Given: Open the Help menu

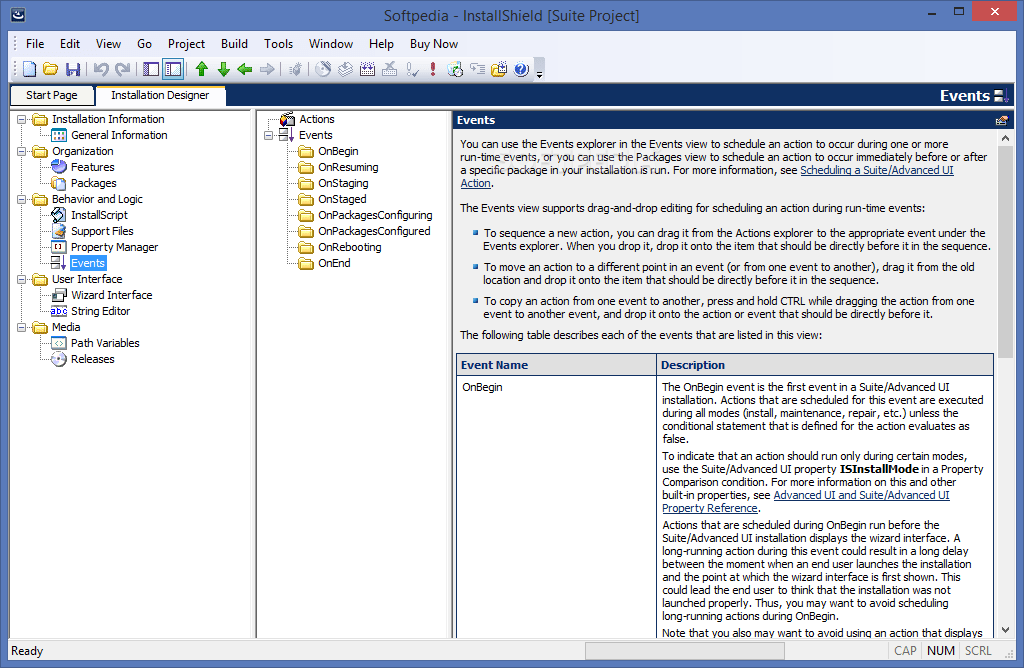Looking at the screenshot, I should tap(381, 44).
